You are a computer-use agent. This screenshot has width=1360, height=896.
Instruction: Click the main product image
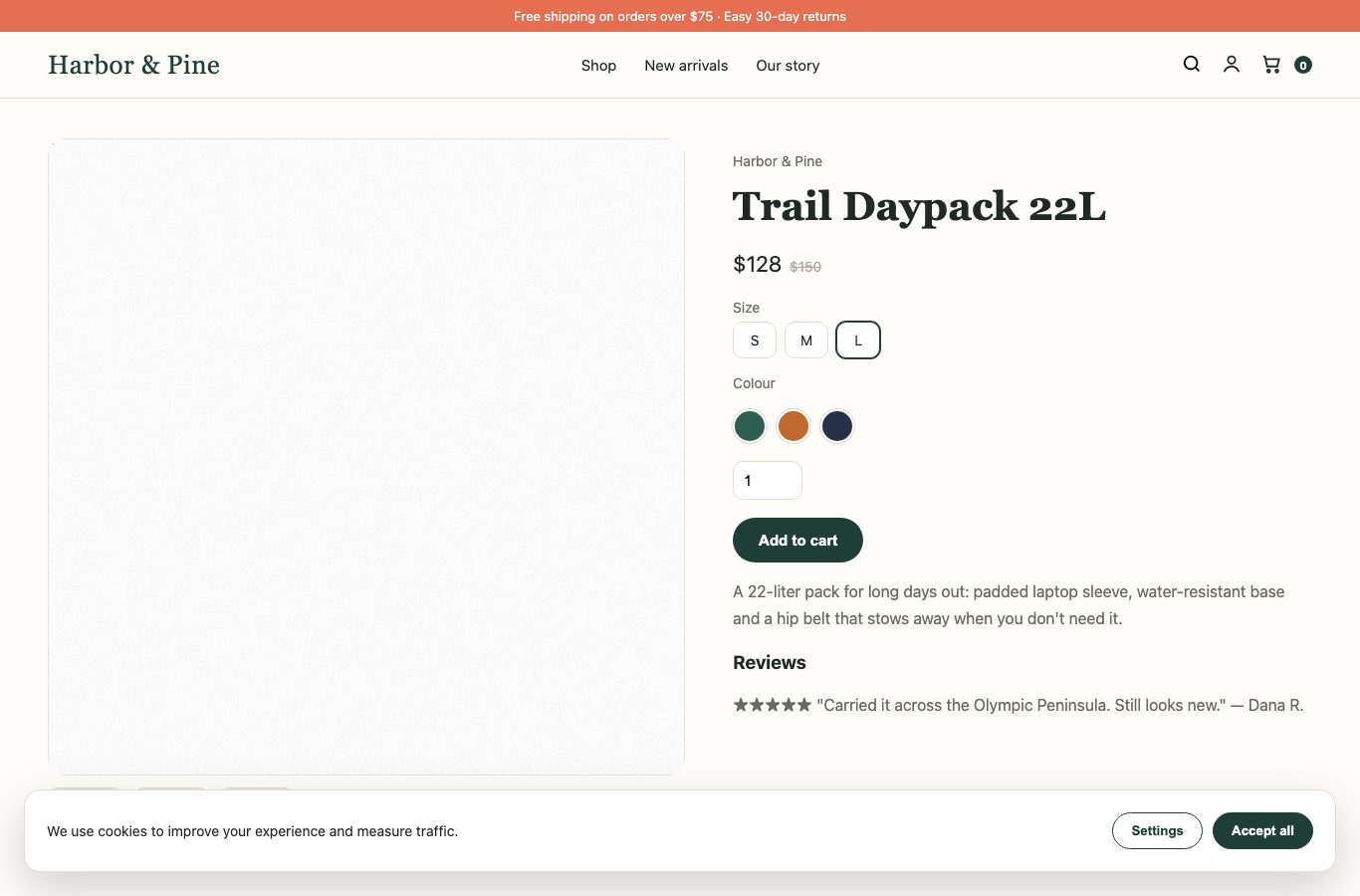(366, 457)
